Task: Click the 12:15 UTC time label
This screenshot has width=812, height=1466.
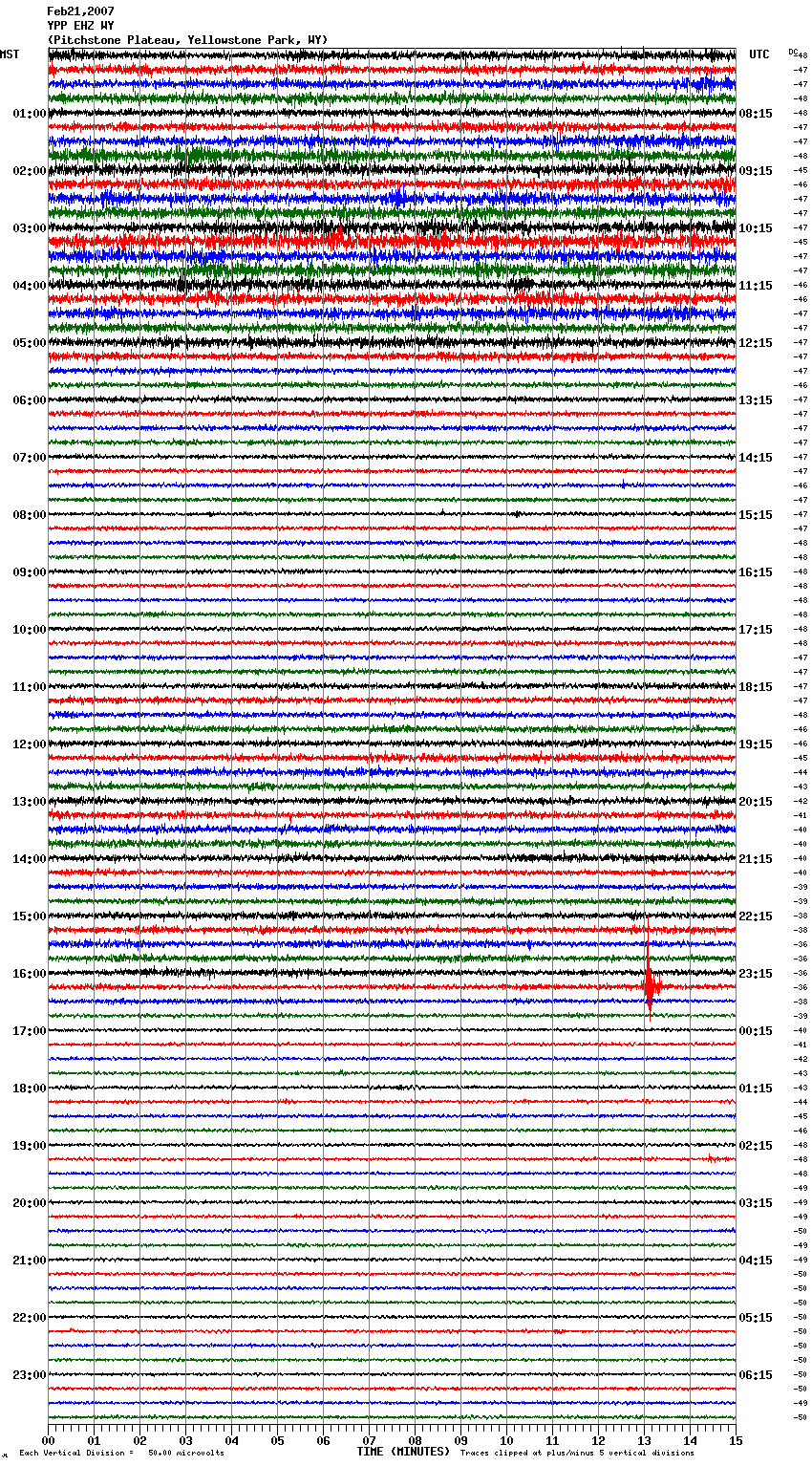Action: (x=756, y=343)
